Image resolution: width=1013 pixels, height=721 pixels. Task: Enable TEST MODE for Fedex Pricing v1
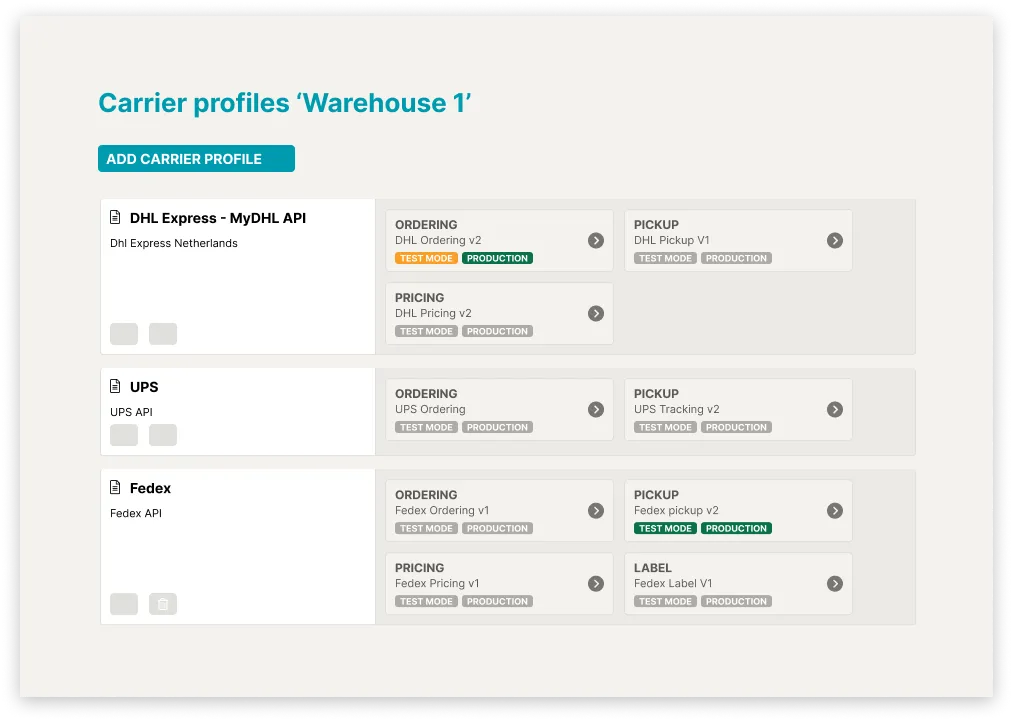426,601
